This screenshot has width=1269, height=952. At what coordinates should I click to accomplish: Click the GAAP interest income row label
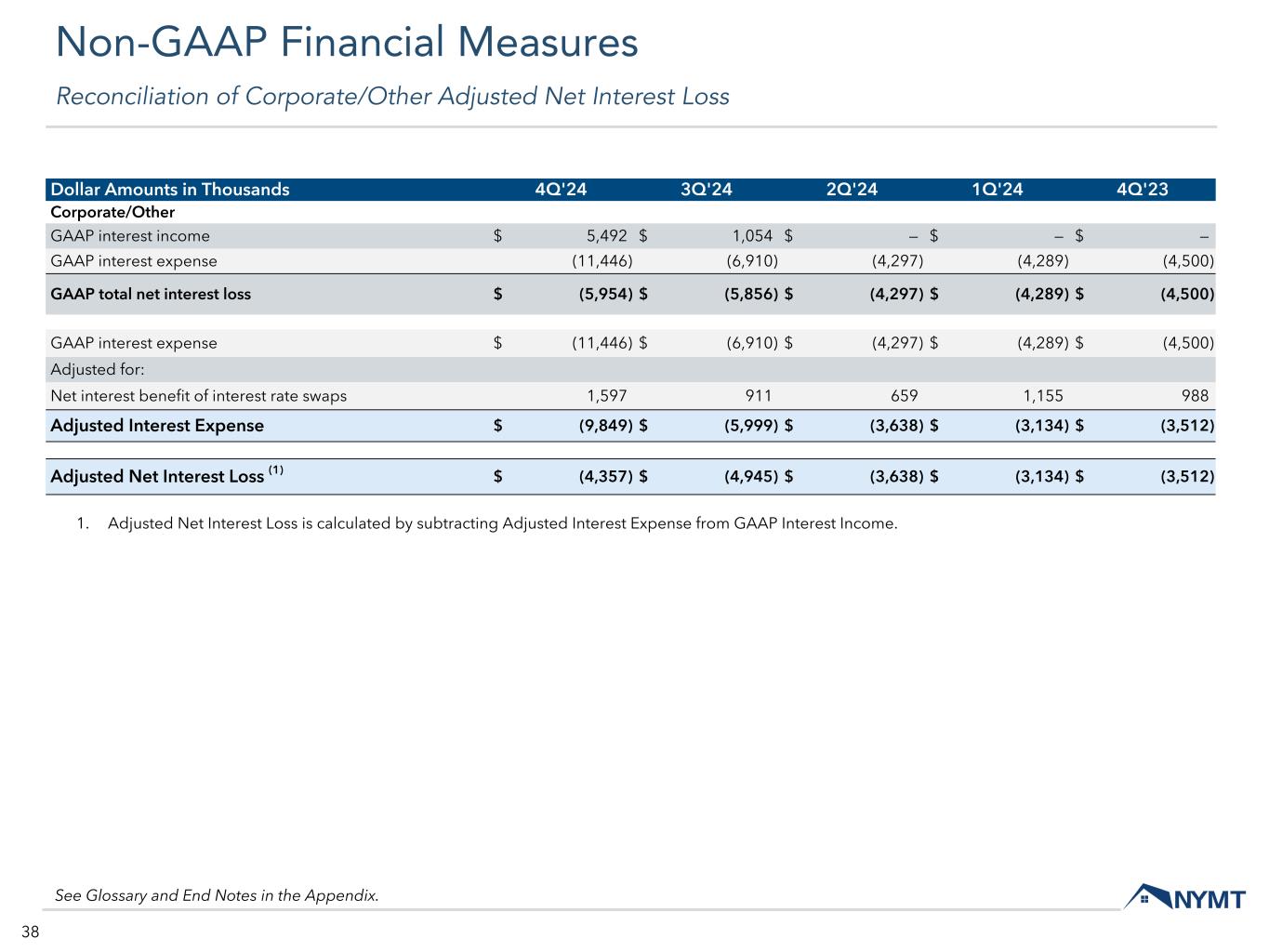[130, 236]
